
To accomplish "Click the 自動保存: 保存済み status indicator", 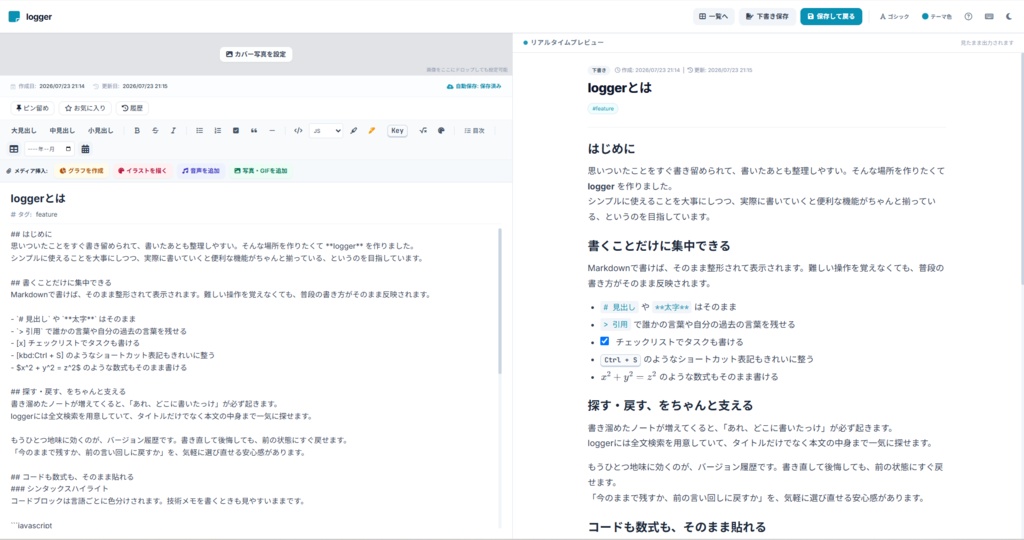I will pyautogui.click(x=474, y=86).
